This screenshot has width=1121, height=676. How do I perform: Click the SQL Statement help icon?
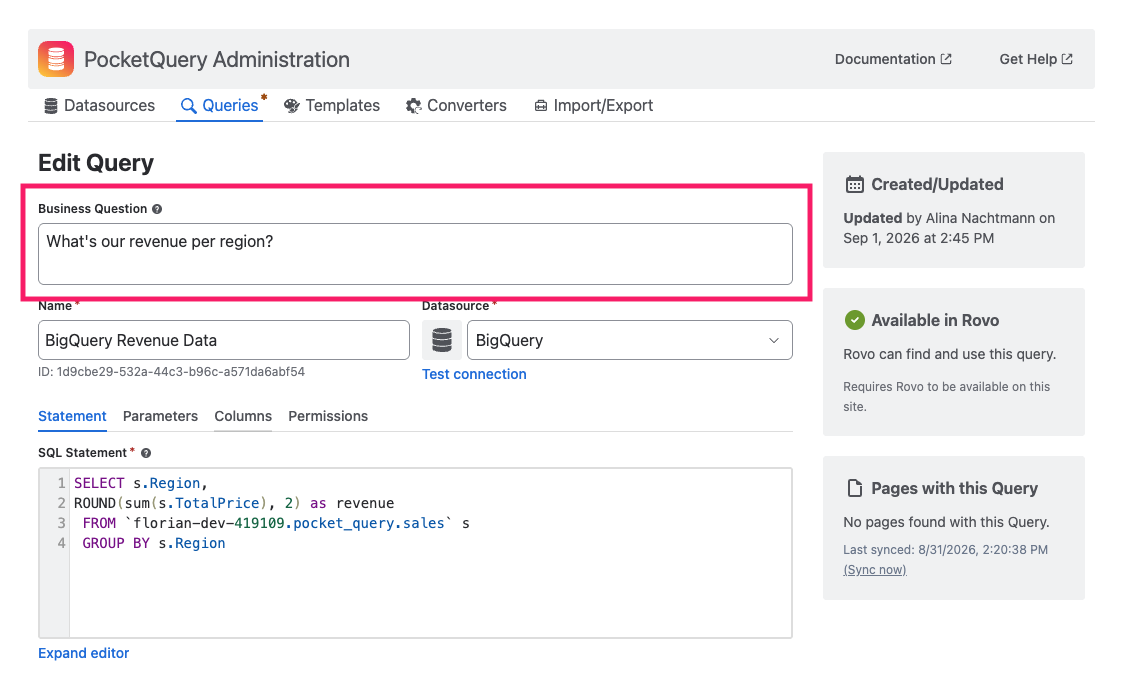point(146,453)
